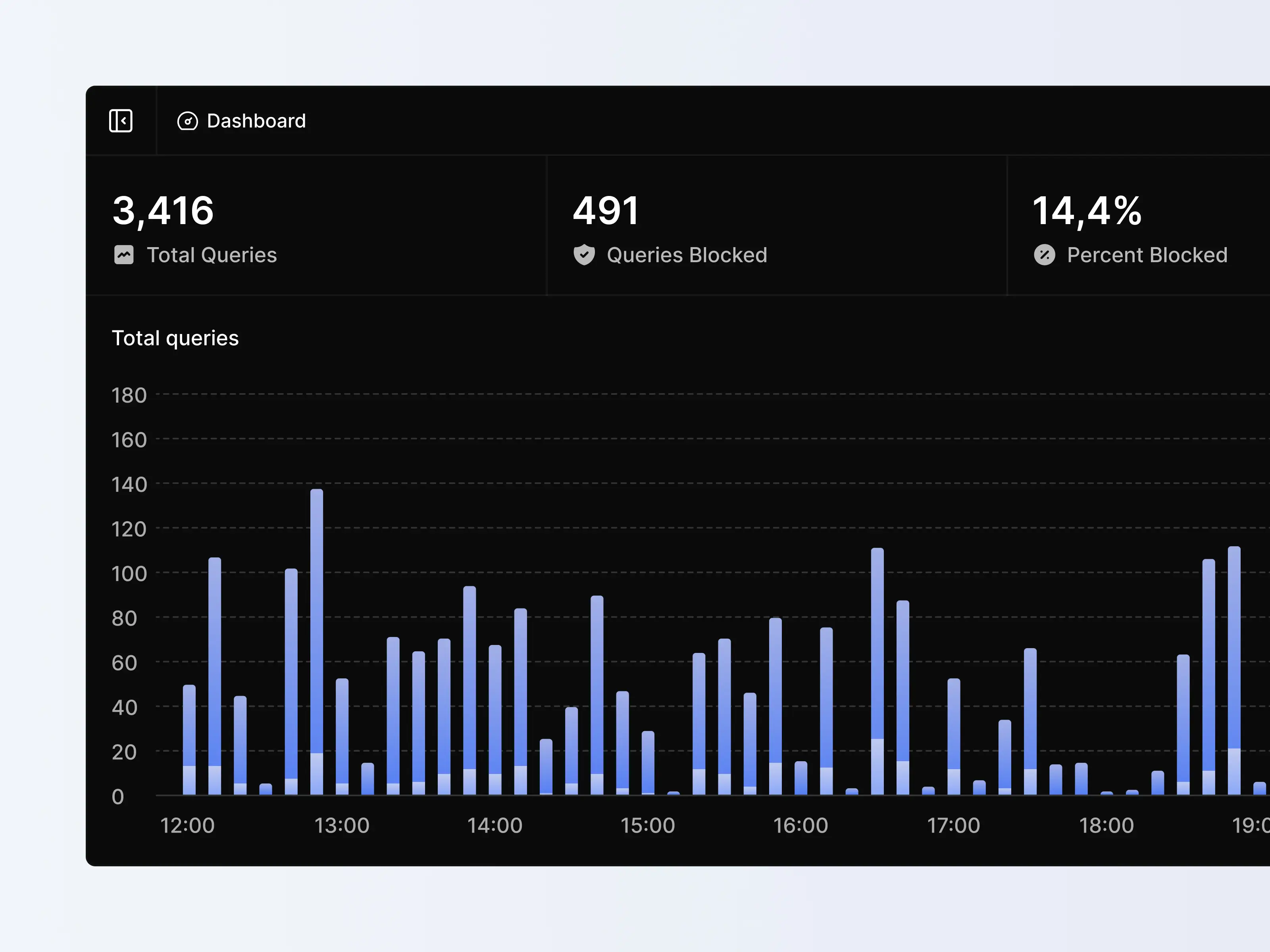
Task: Open the Dashboard menu
Action: pos(242,121)
